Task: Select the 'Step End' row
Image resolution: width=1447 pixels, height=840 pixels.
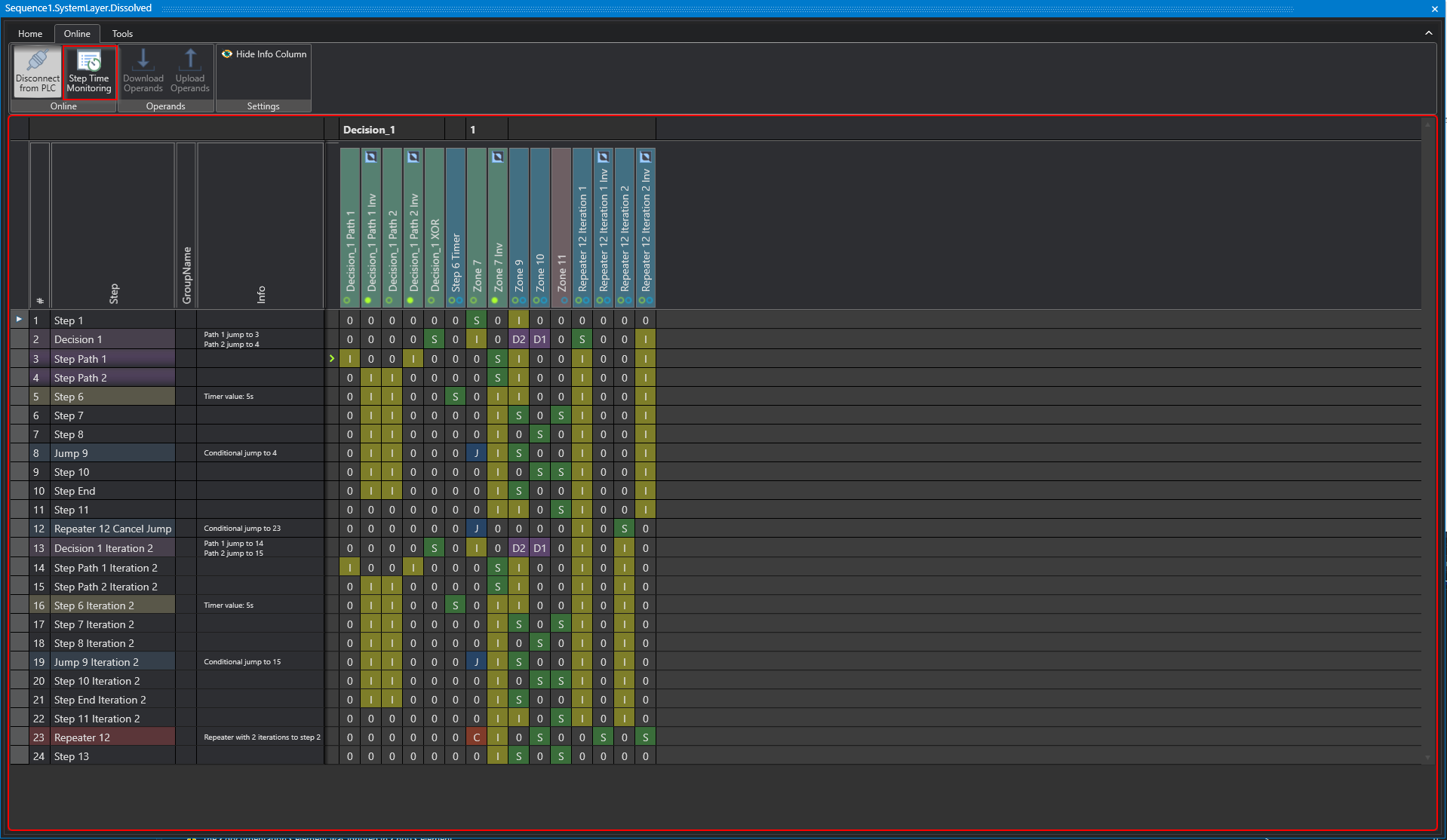Action: tap(113, 491)
